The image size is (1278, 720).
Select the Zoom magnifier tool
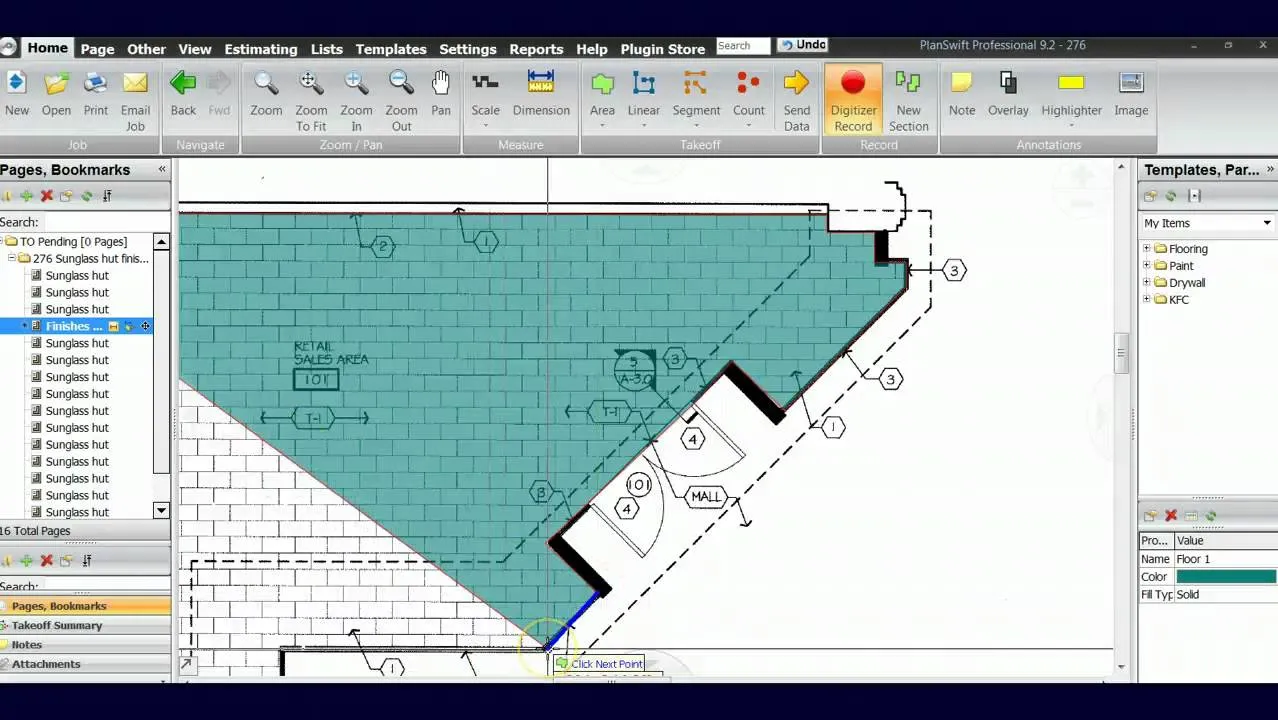point(266,96)
